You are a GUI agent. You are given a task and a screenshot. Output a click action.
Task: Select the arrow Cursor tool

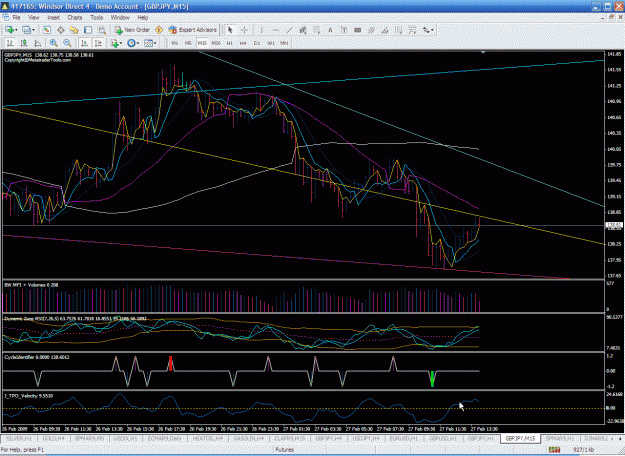(230, 30)
